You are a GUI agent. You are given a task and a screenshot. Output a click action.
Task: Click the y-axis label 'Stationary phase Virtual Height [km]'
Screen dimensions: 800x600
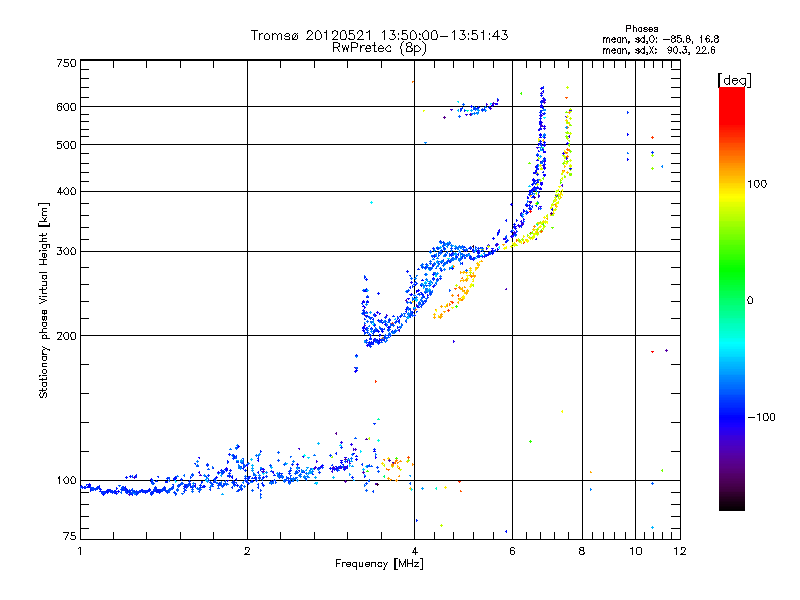(x=43, y=300)
